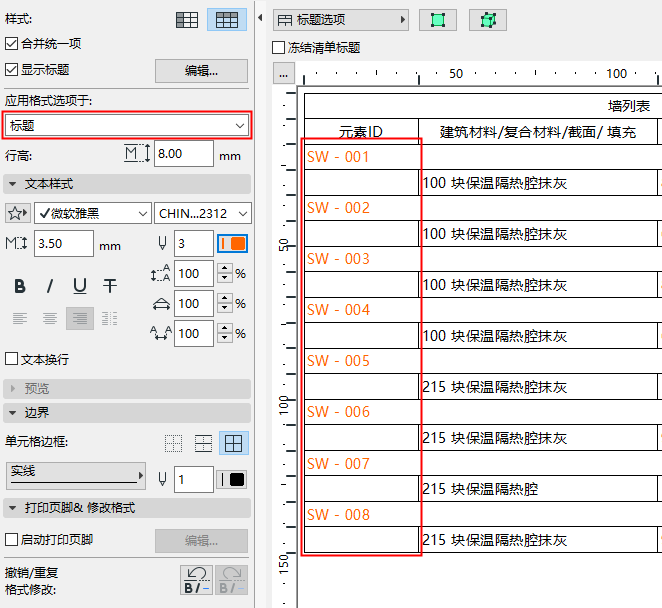The width and height of the screenshot is (662, 608).
Task: Click the text pen number field showing 3
Action: tap(194, 244)
